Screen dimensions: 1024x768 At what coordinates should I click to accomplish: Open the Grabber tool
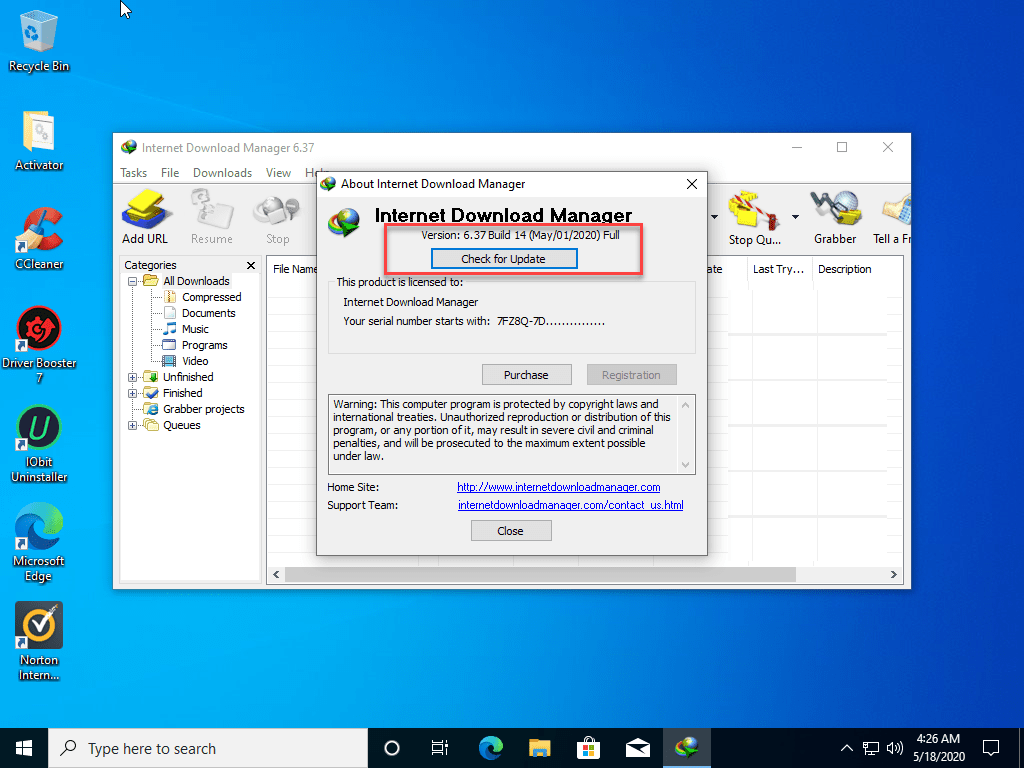point(835,217)
